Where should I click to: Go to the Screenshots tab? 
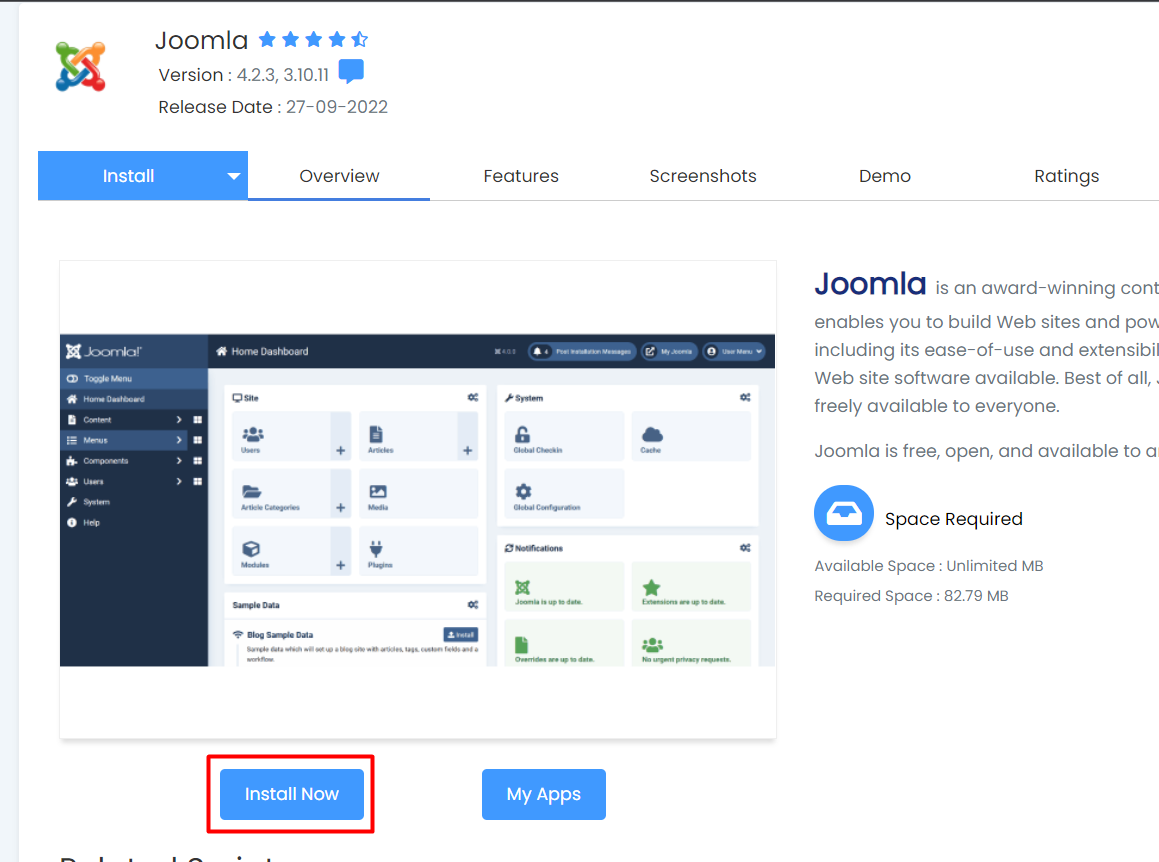(x=703, y=176)
